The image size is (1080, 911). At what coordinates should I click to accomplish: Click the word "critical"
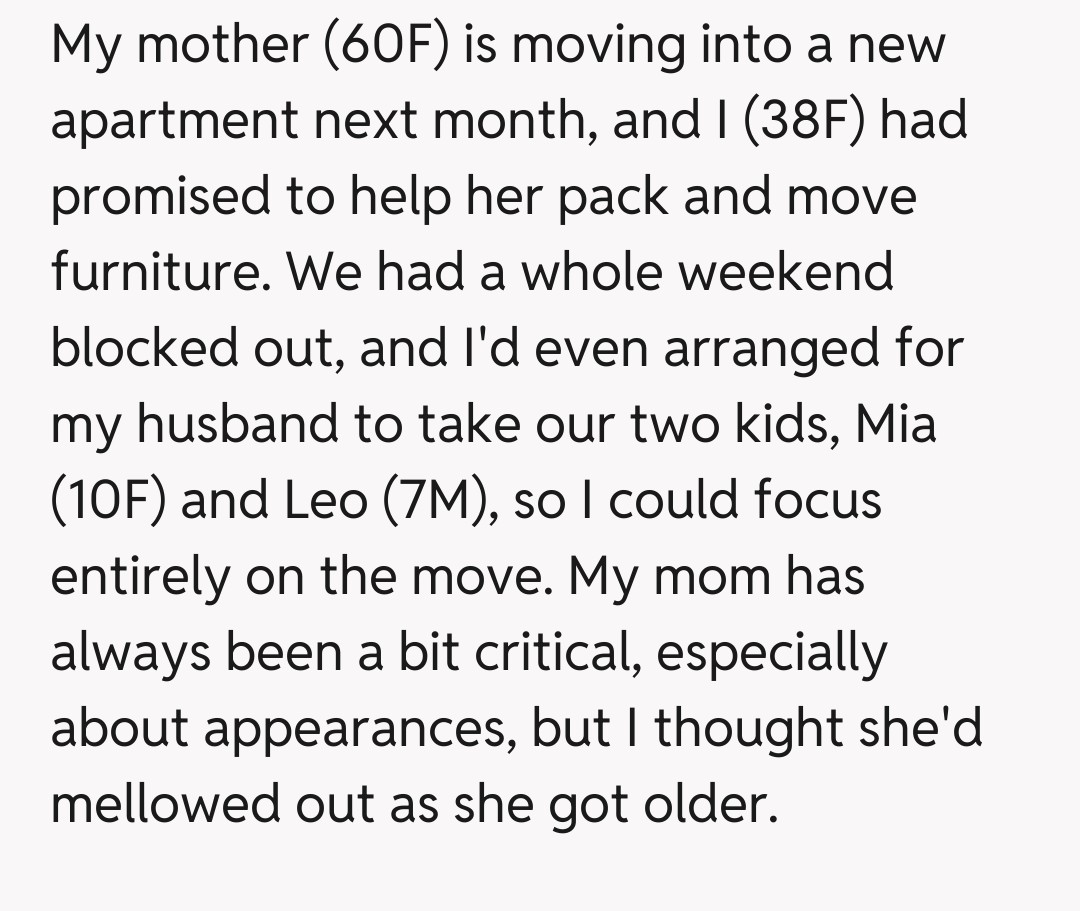tap(561, 652)
